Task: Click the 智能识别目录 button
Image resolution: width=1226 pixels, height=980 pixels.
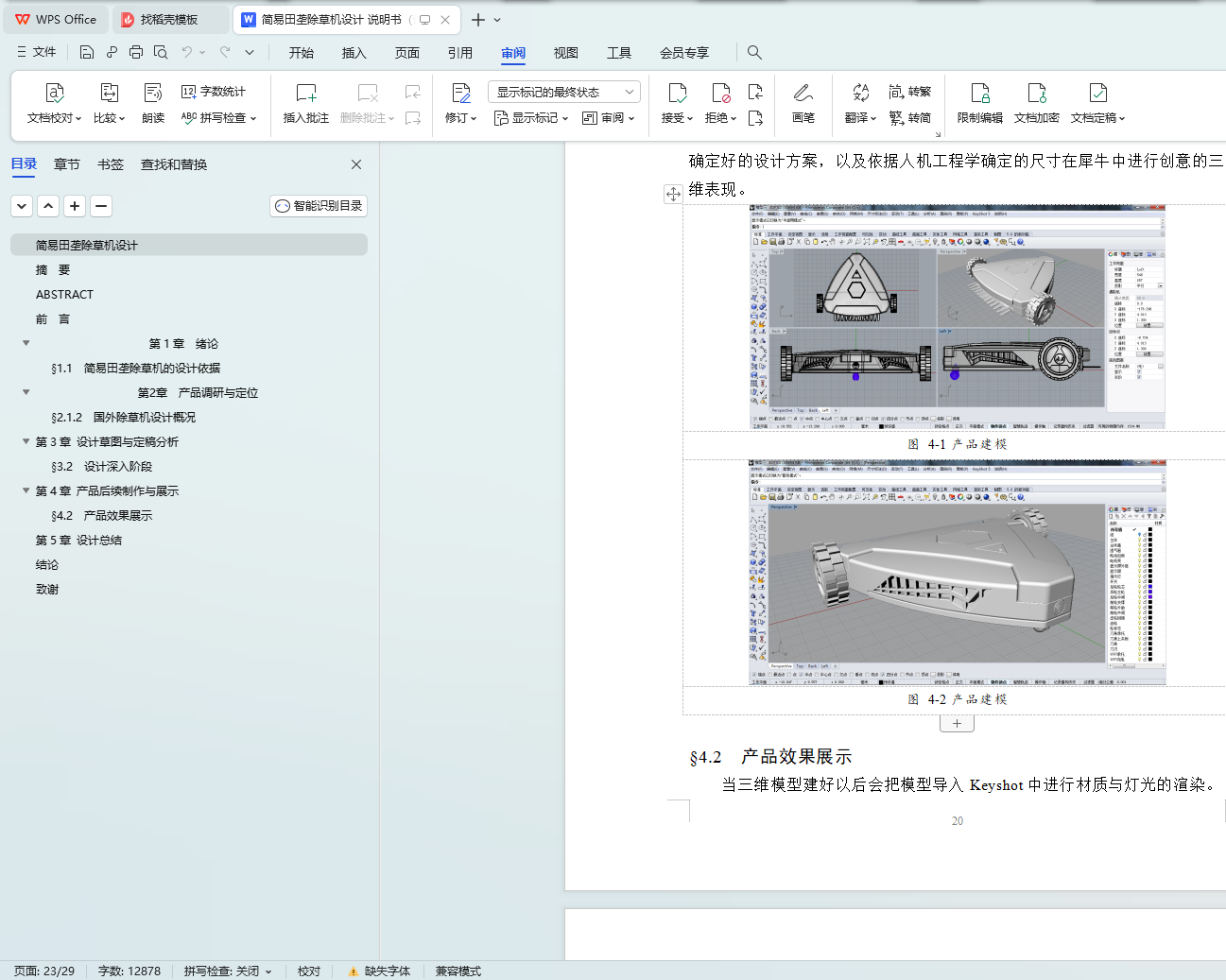Action: click(319, 206)
